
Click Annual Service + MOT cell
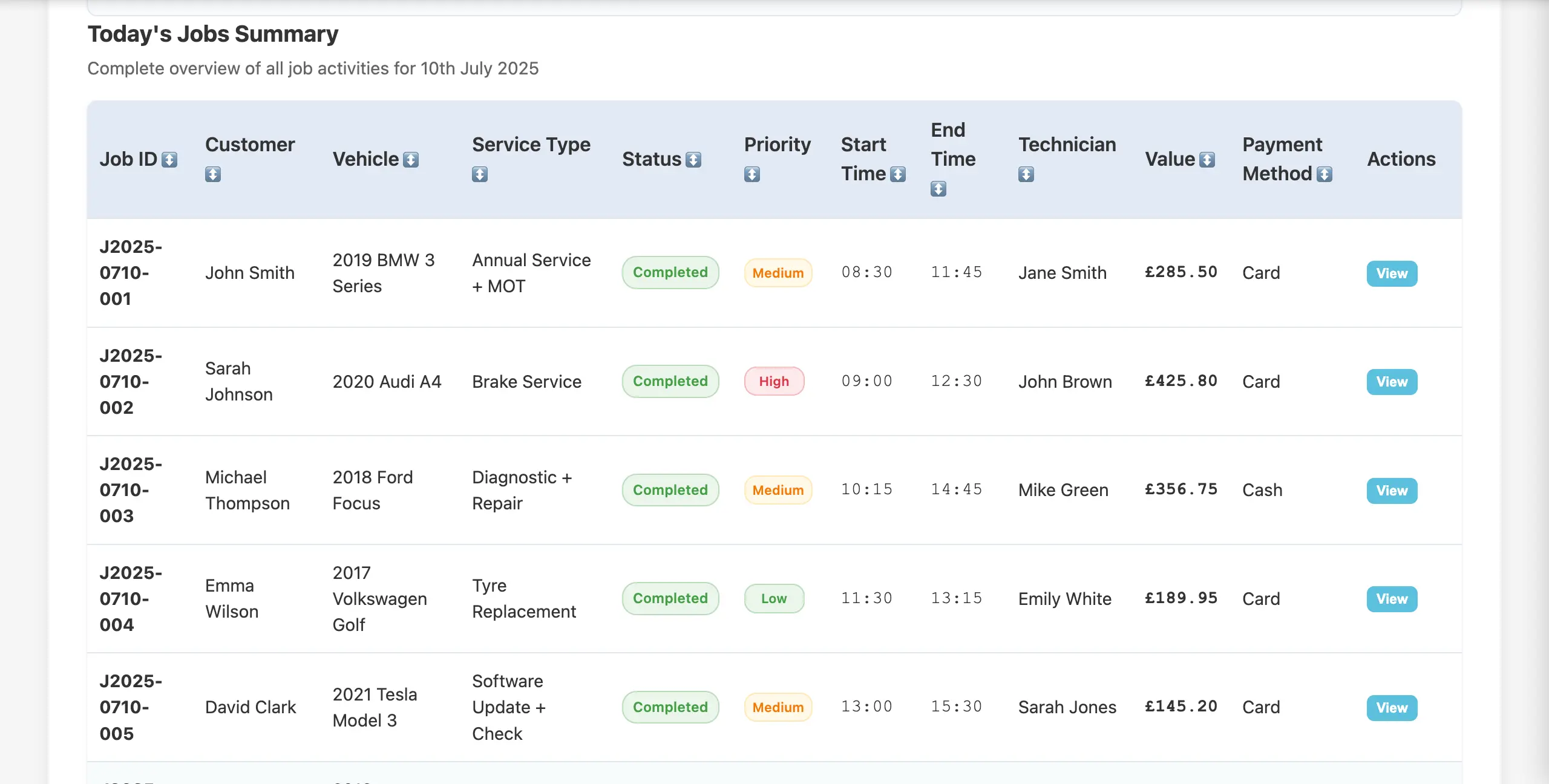pyautogui.click(x=531, y=273)
